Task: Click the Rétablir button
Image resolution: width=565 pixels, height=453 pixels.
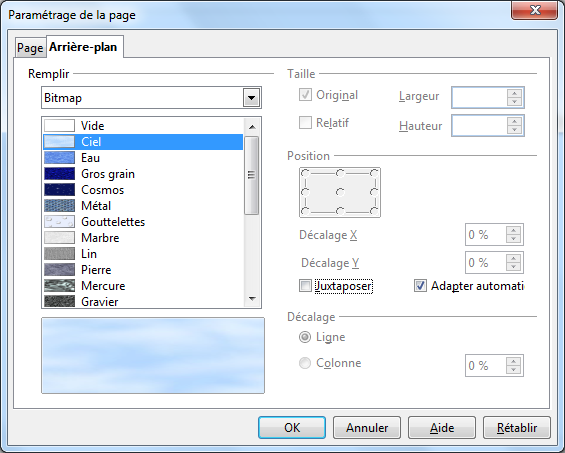Action: (517, 428)
